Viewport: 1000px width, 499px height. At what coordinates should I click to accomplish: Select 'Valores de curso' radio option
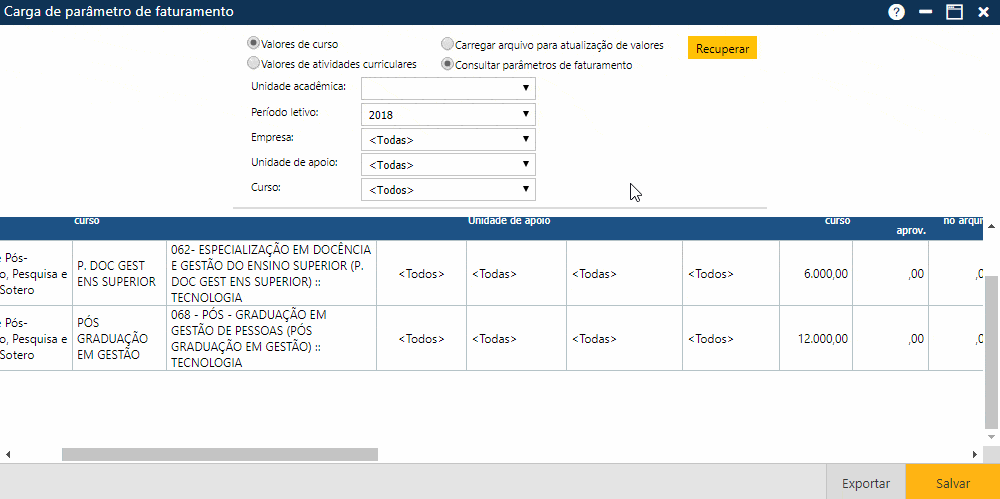(254, 44)
